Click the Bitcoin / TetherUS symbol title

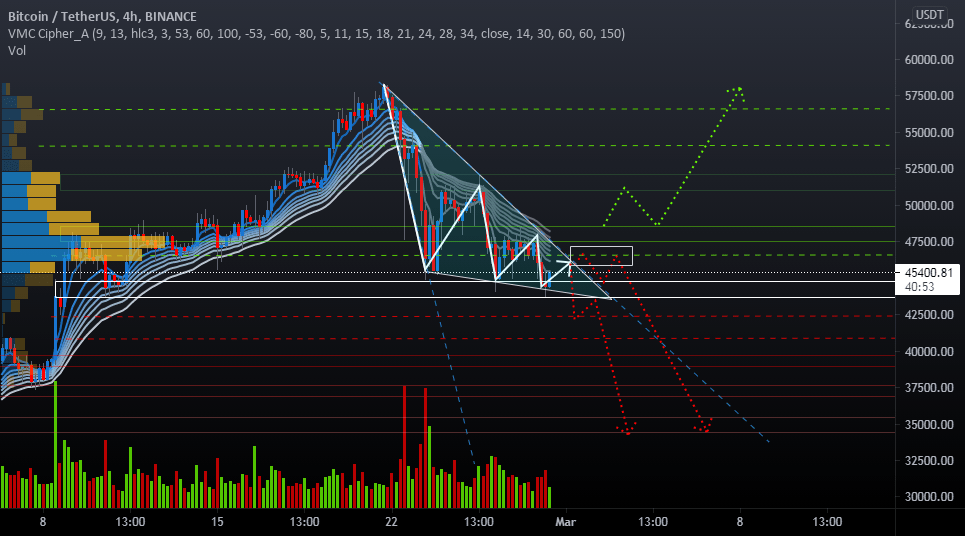click(x=102, y=17)
